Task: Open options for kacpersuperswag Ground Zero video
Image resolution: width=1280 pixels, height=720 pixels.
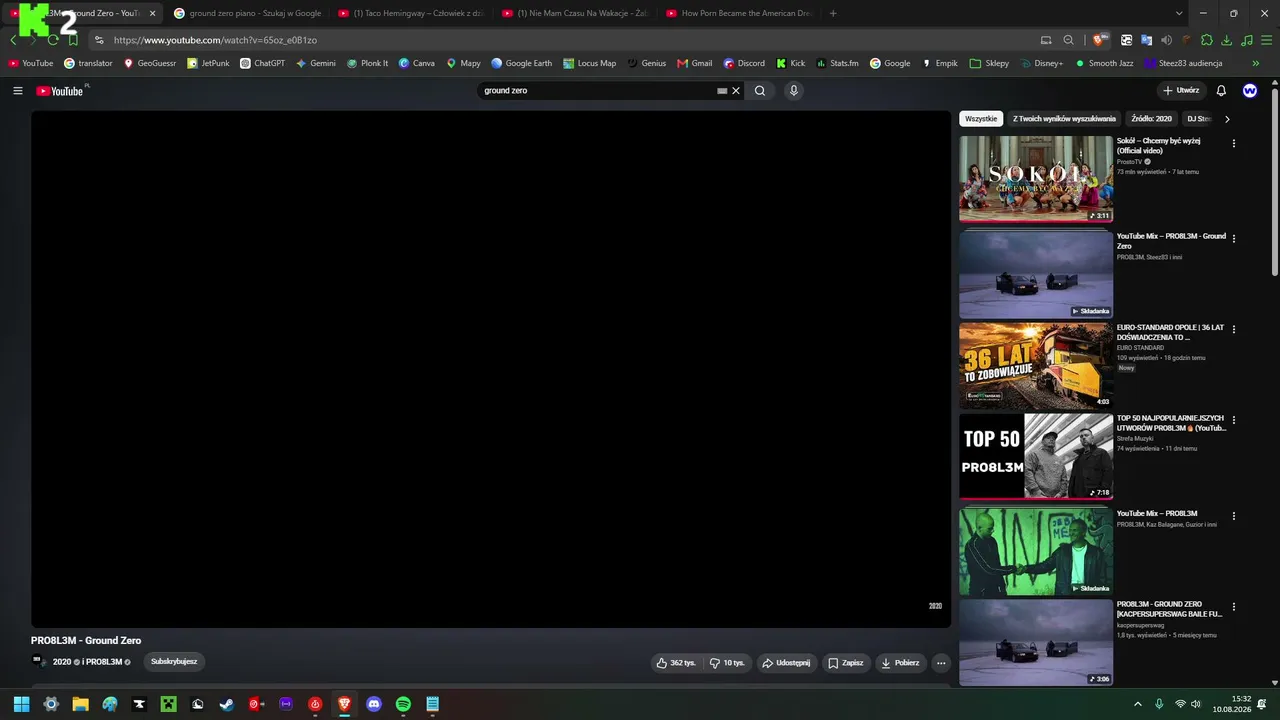Action: pos(1234,607)
